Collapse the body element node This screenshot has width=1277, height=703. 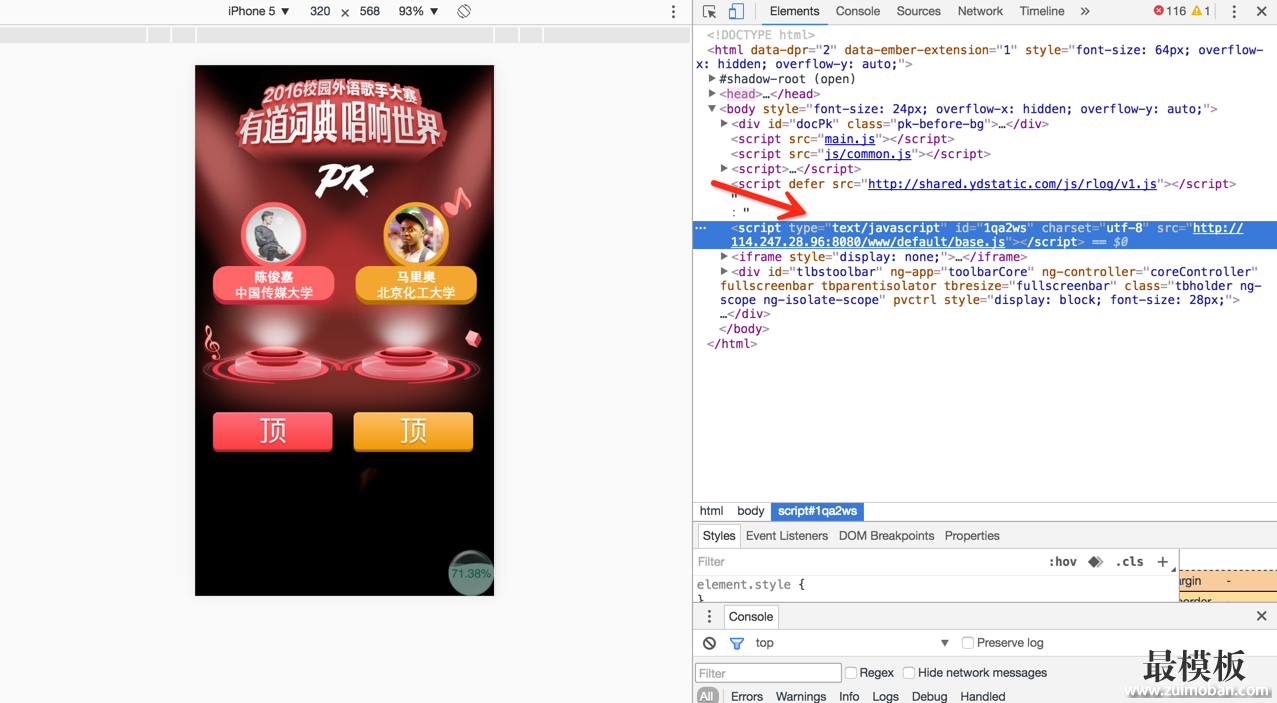pyautogui.click(x=712, y=109)
